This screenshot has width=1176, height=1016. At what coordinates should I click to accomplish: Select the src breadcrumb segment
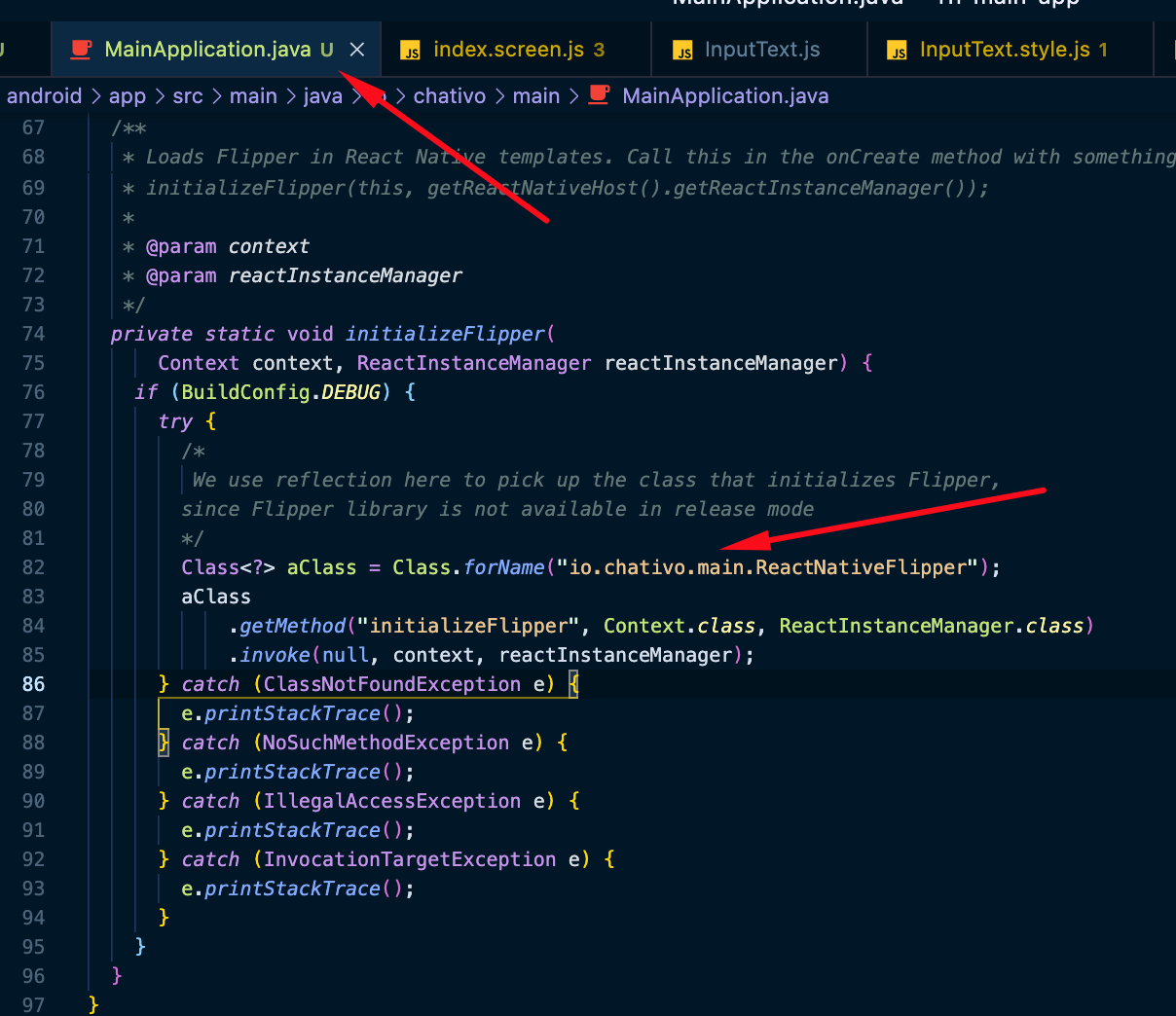tap(188, 96)
